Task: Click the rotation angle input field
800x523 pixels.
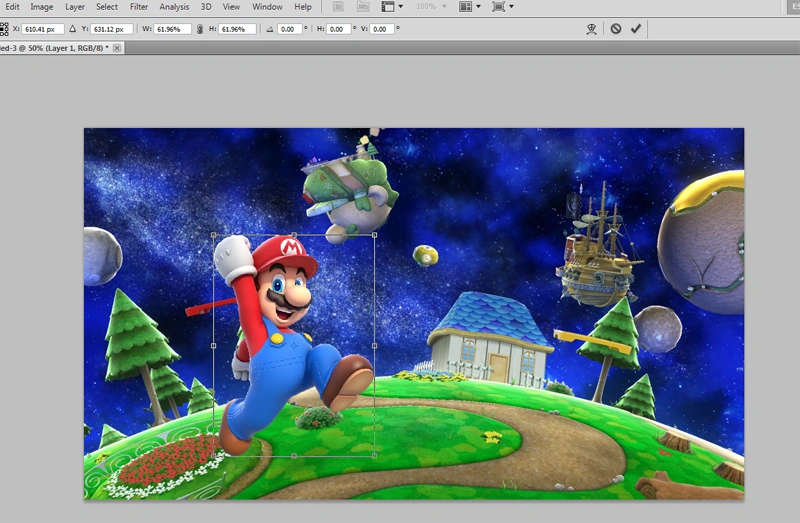Action: [290, 29]
